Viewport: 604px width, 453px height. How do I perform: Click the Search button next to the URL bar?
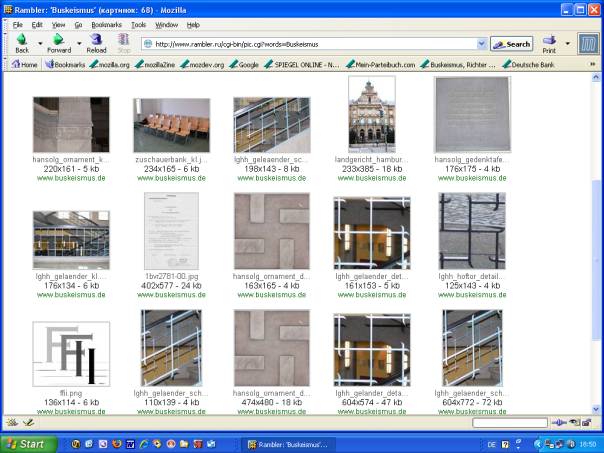point(512,44)
